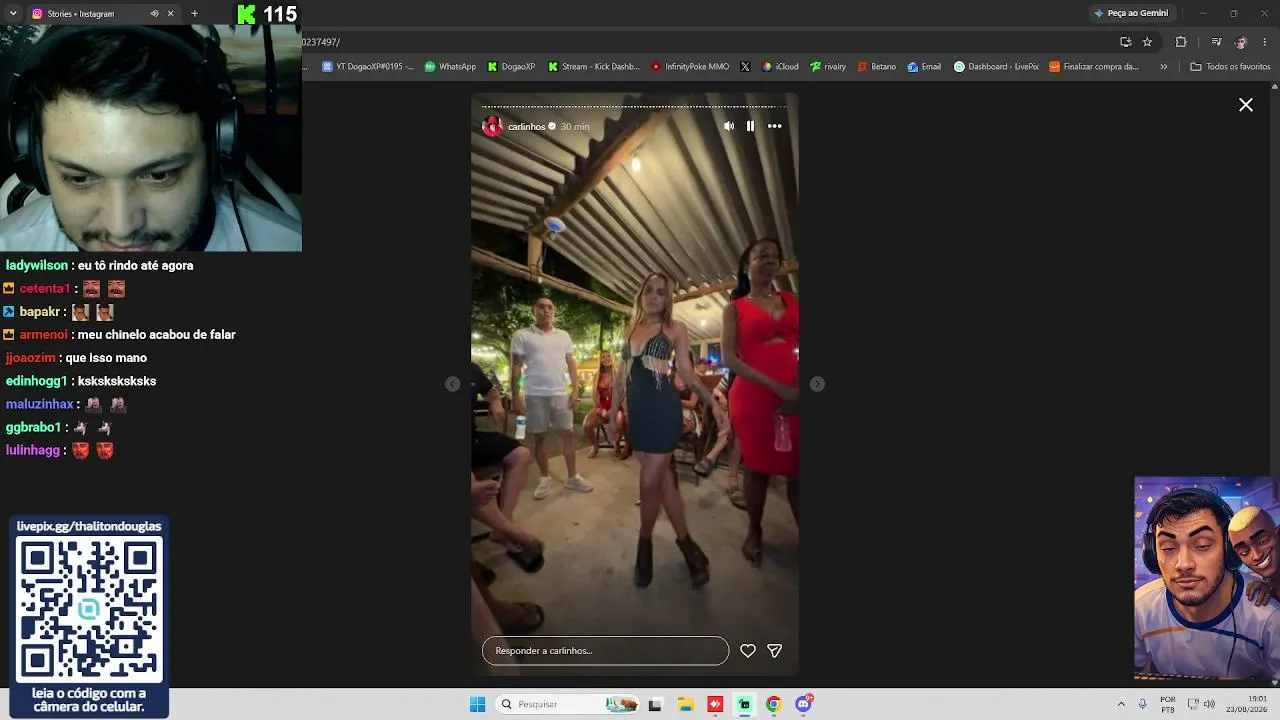Open the Windows Start menu
1280x720 pixels.
point(478,704)
